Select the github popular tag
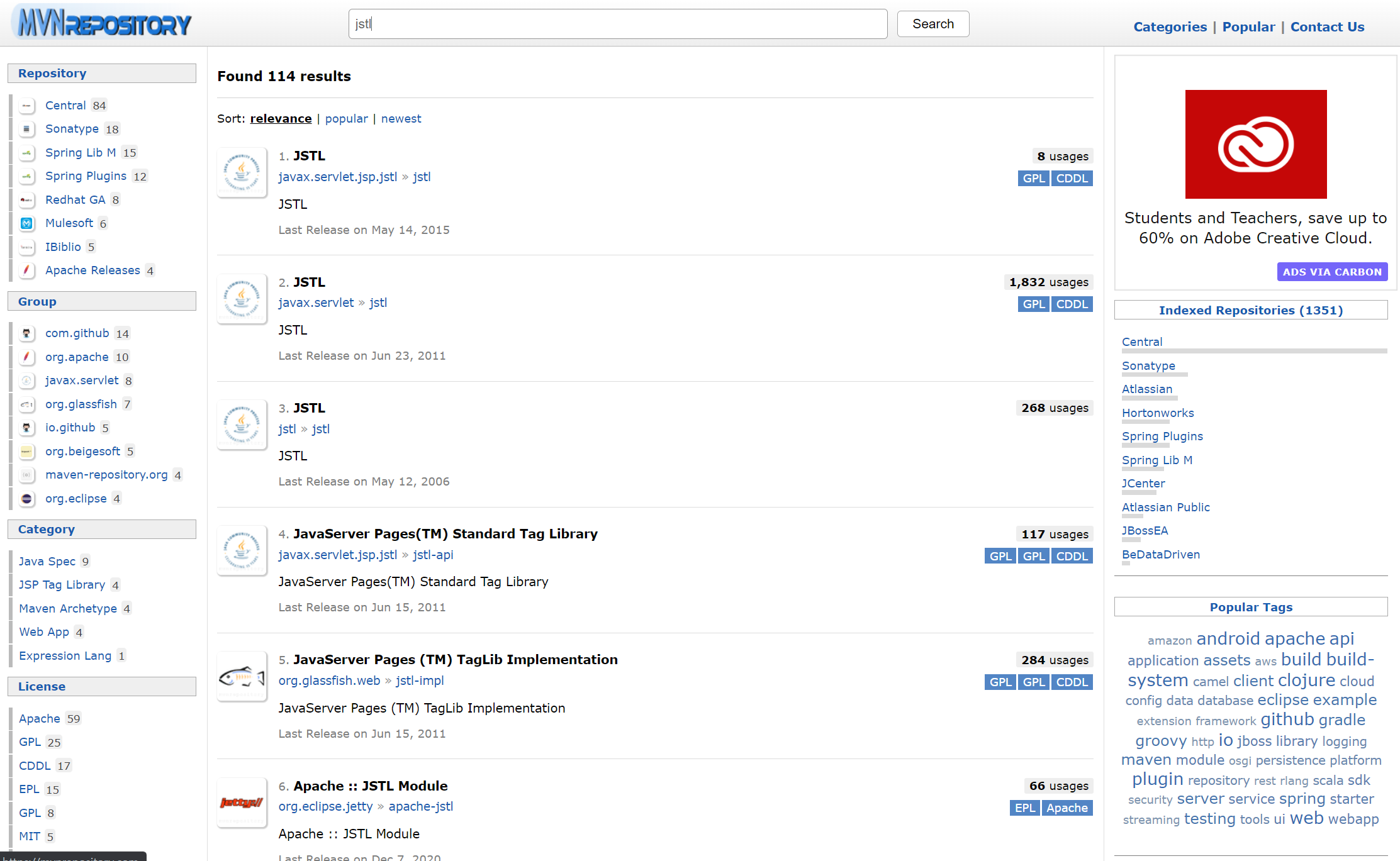 coord(1287,719)
